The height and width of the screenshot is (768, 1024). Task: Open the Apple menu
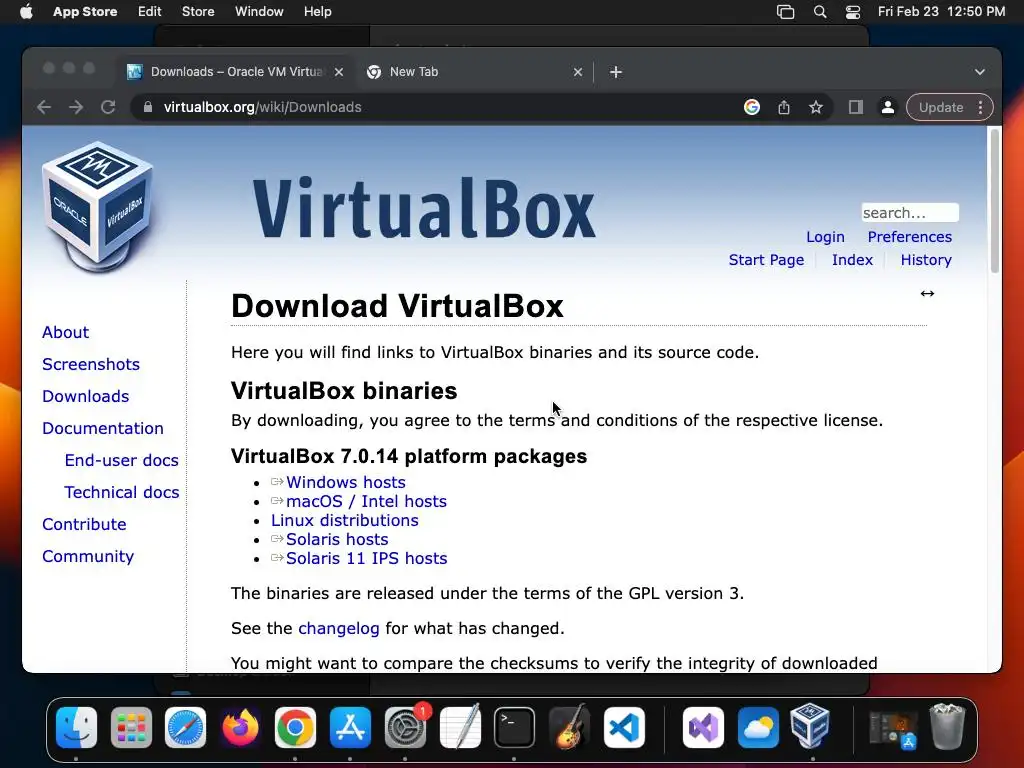pyautogui.click(x=26, y=11)
